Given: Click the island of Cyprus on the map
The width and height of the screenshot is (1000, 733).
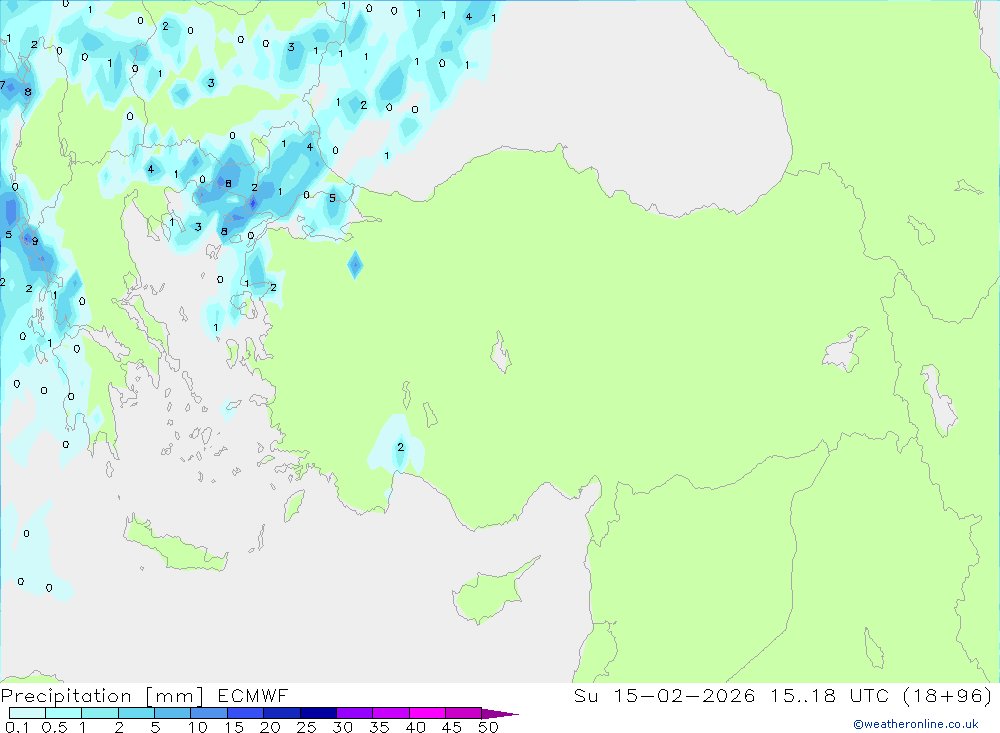Looking at the screenshot, I should (491, 592).
